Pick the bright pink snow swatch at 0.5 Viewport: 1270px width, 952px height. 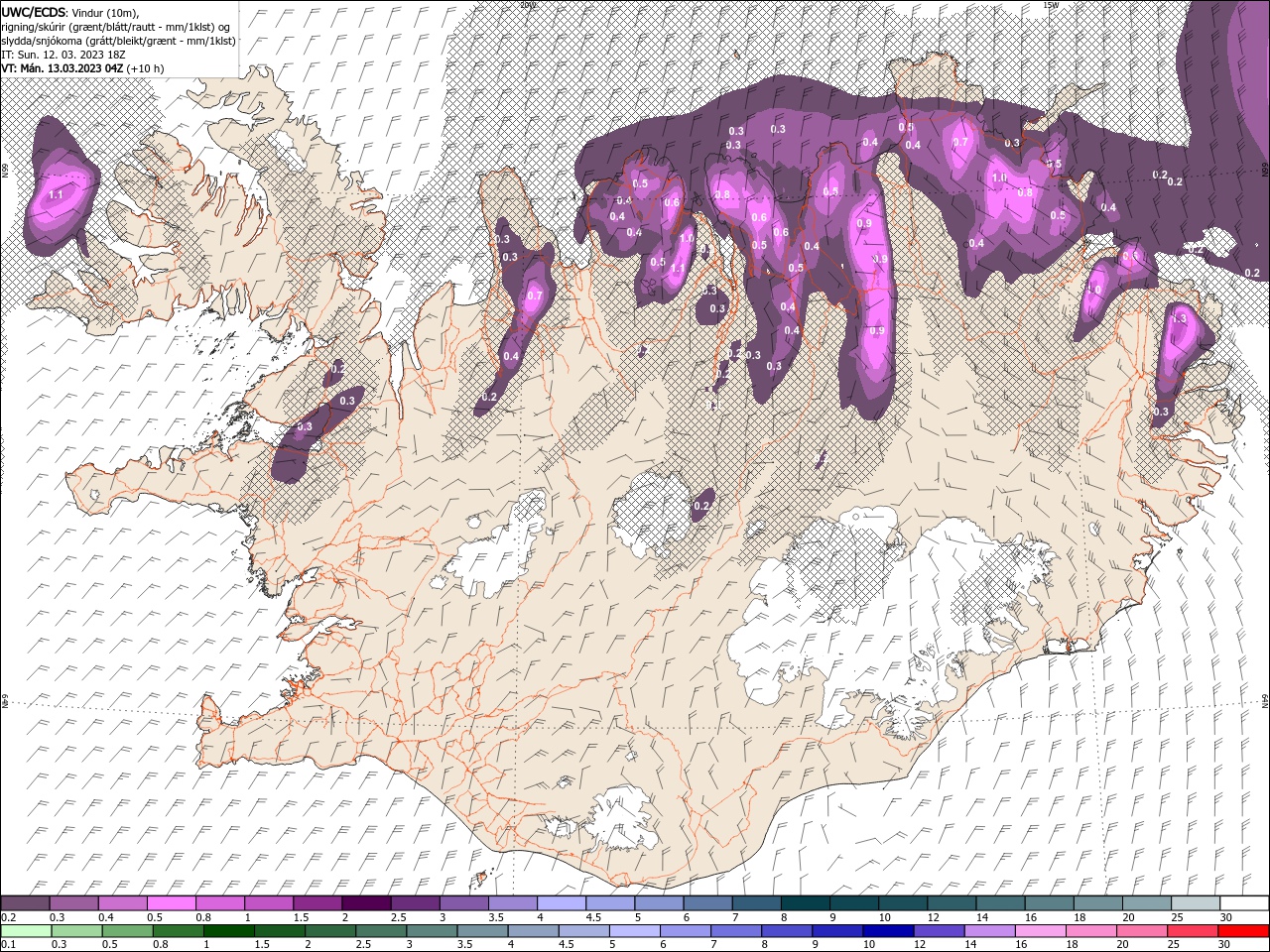(x=171, y=903)
